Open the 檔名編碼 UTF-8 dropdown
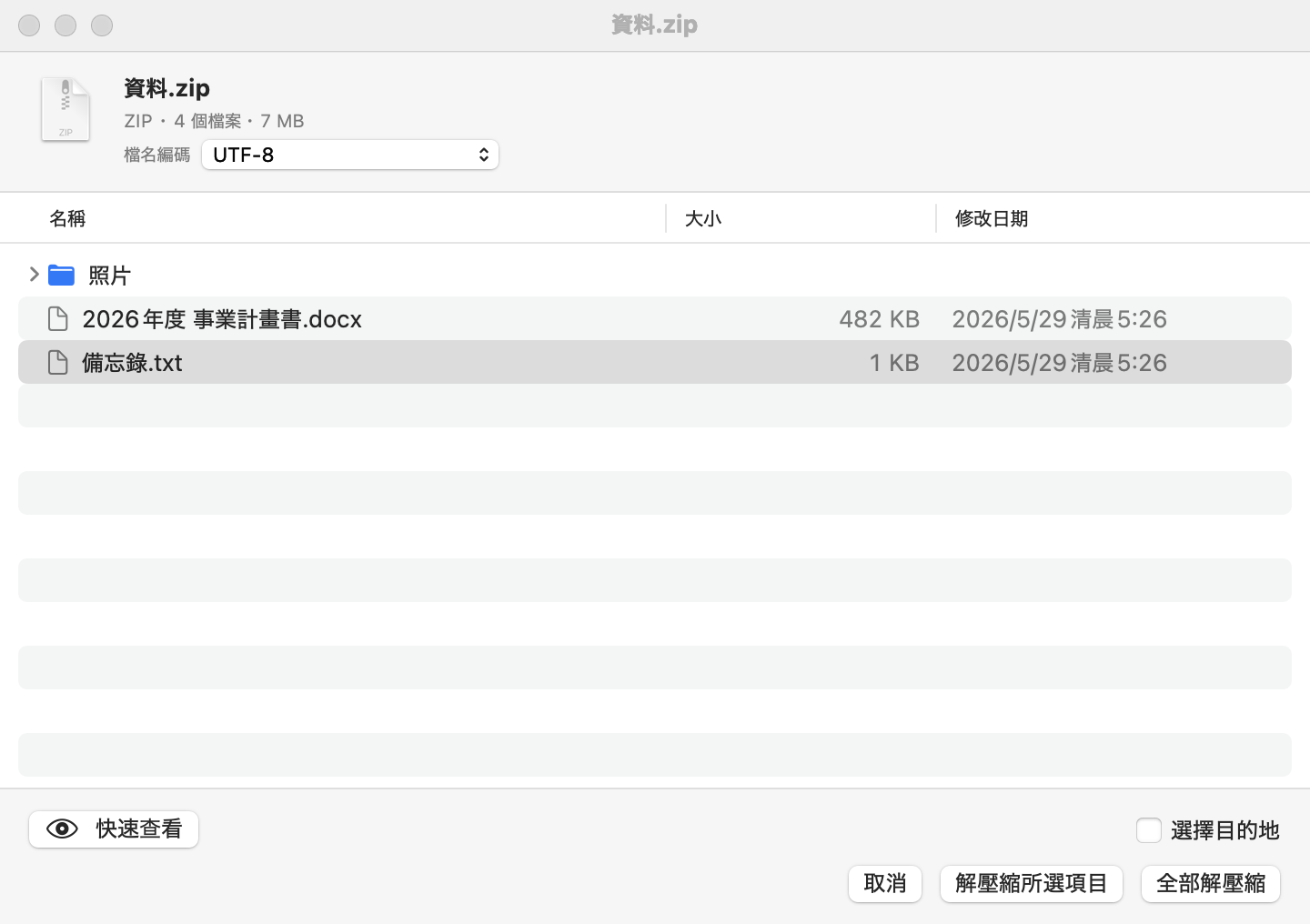Viewport: 1310px width, 924px height. click(x=350, y=155)
